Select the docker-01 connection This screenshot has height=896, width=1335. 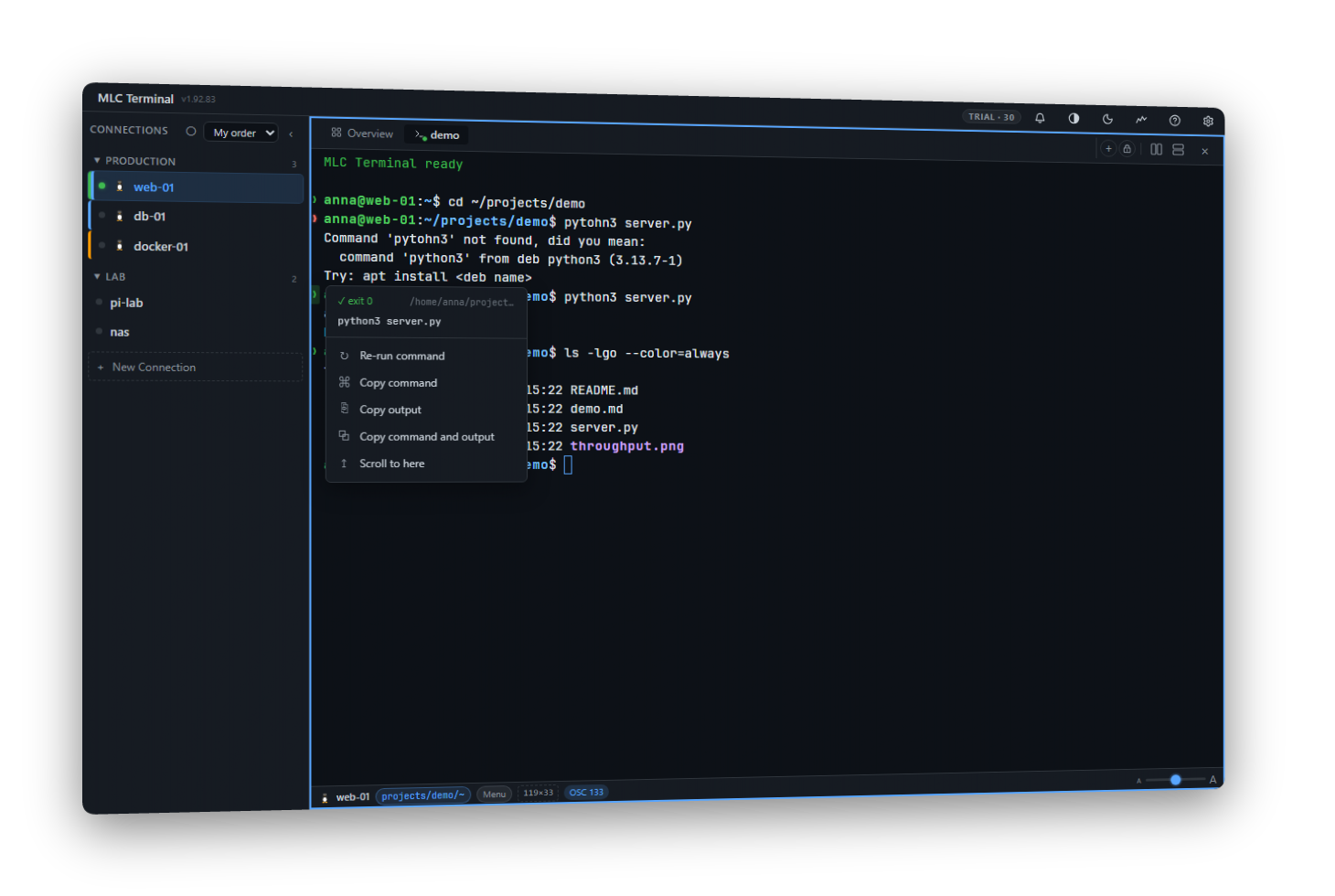pos(196,246)
